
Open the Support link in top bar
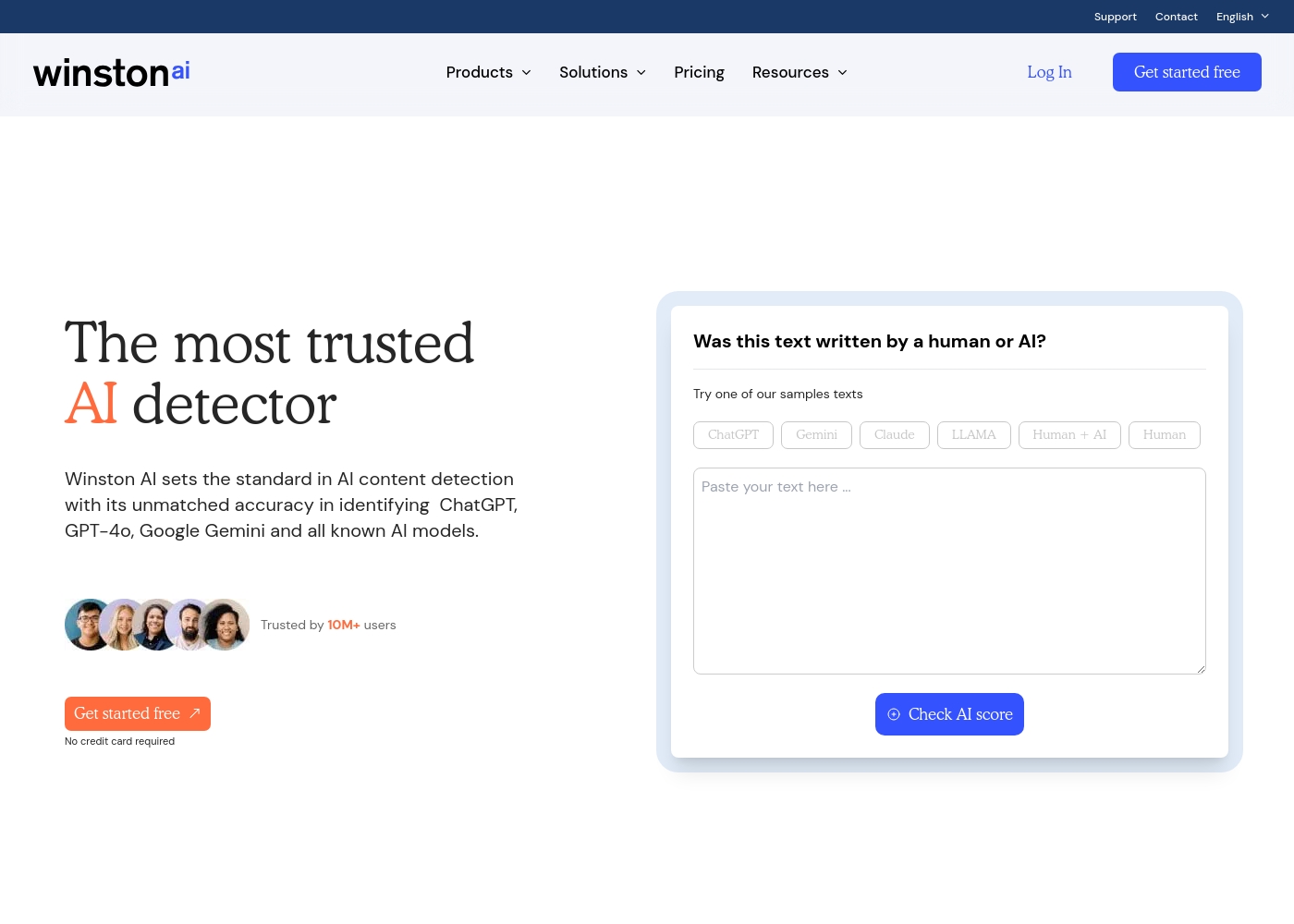tap(1115, 17)
